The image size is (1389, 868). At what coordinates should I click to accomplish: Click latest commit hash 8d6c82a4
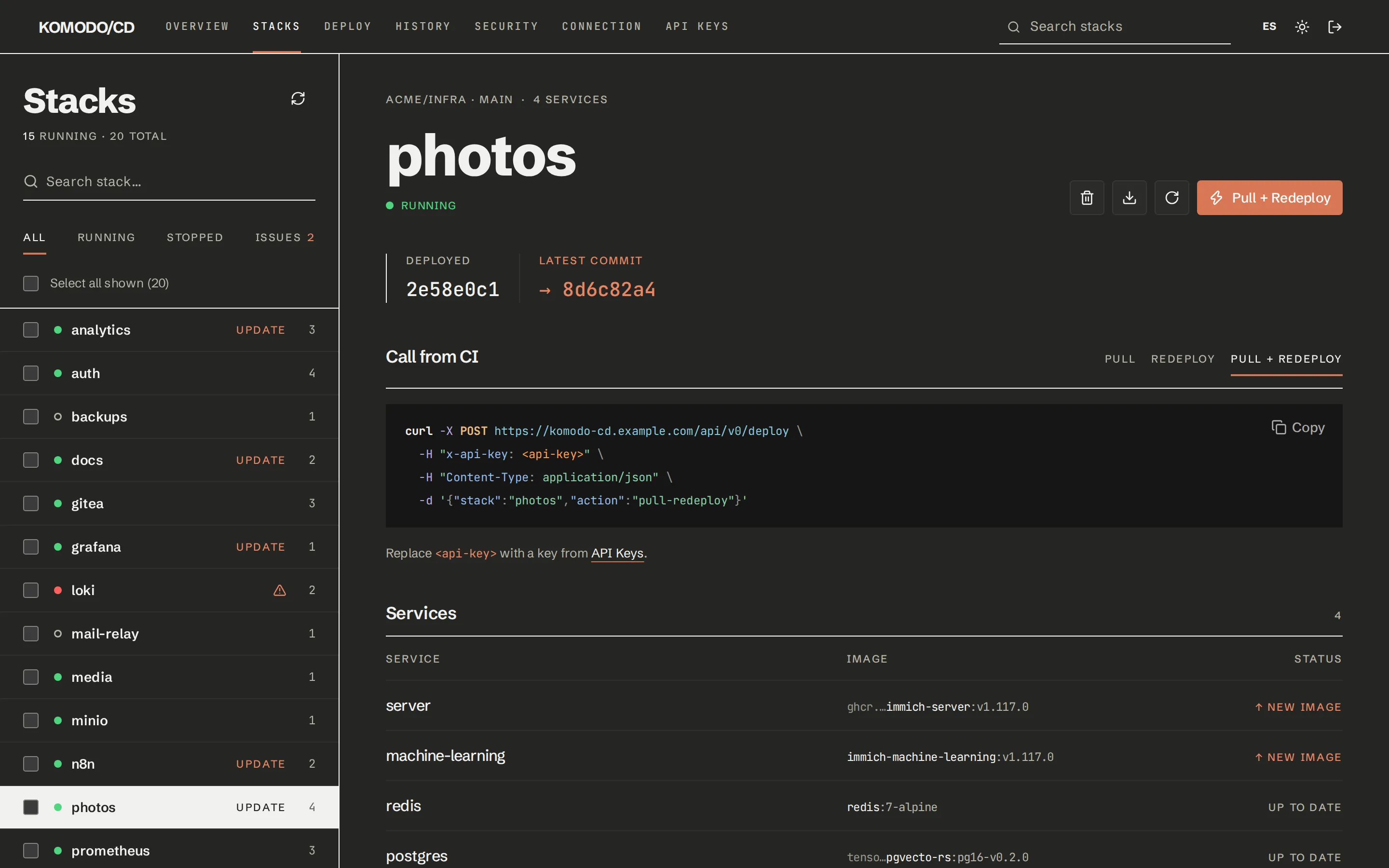(x=608, y=289)
